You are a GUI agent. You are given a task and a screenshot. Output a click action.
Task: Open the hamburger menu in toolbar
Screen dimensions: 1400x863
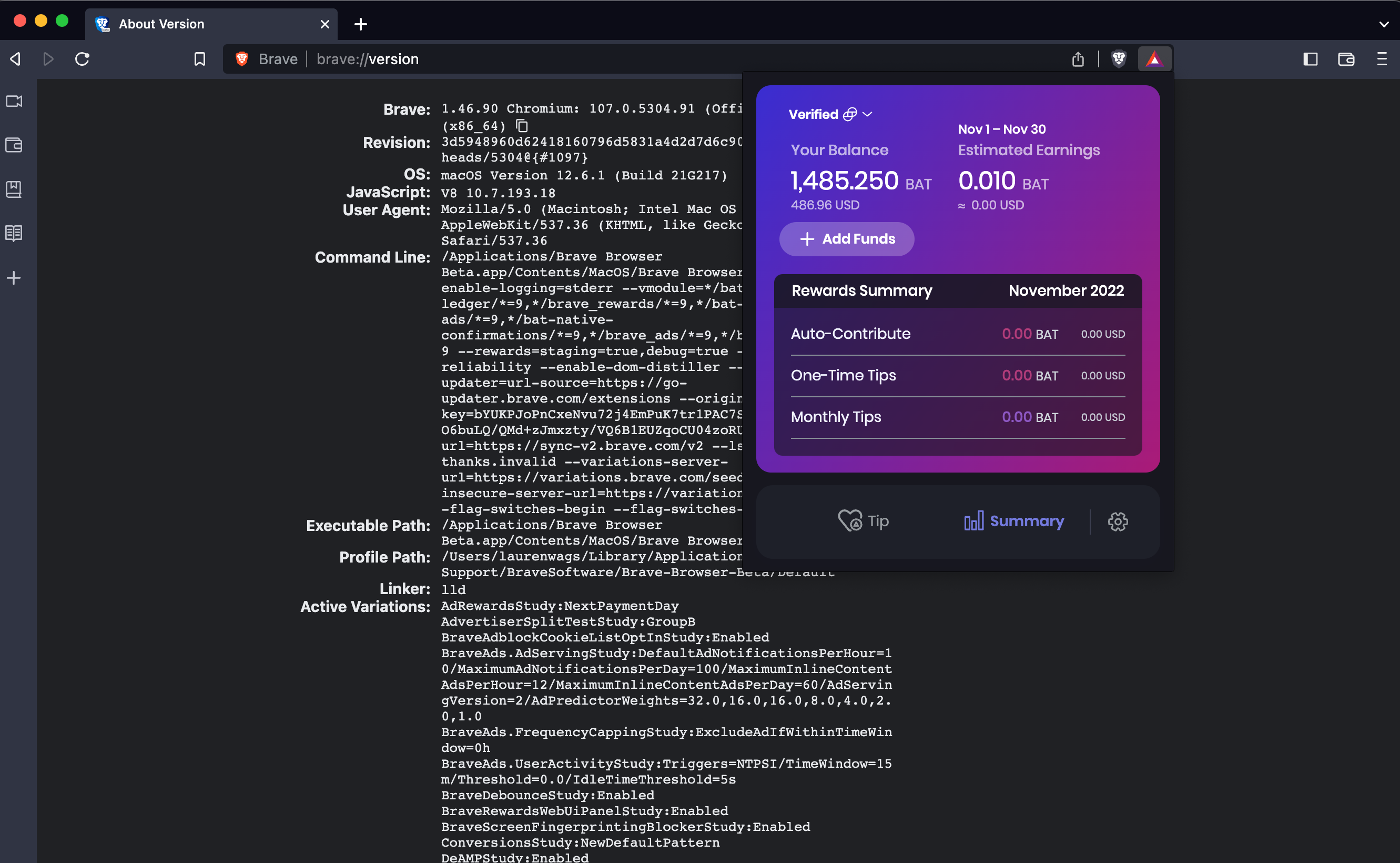[x=1382, y=59]
